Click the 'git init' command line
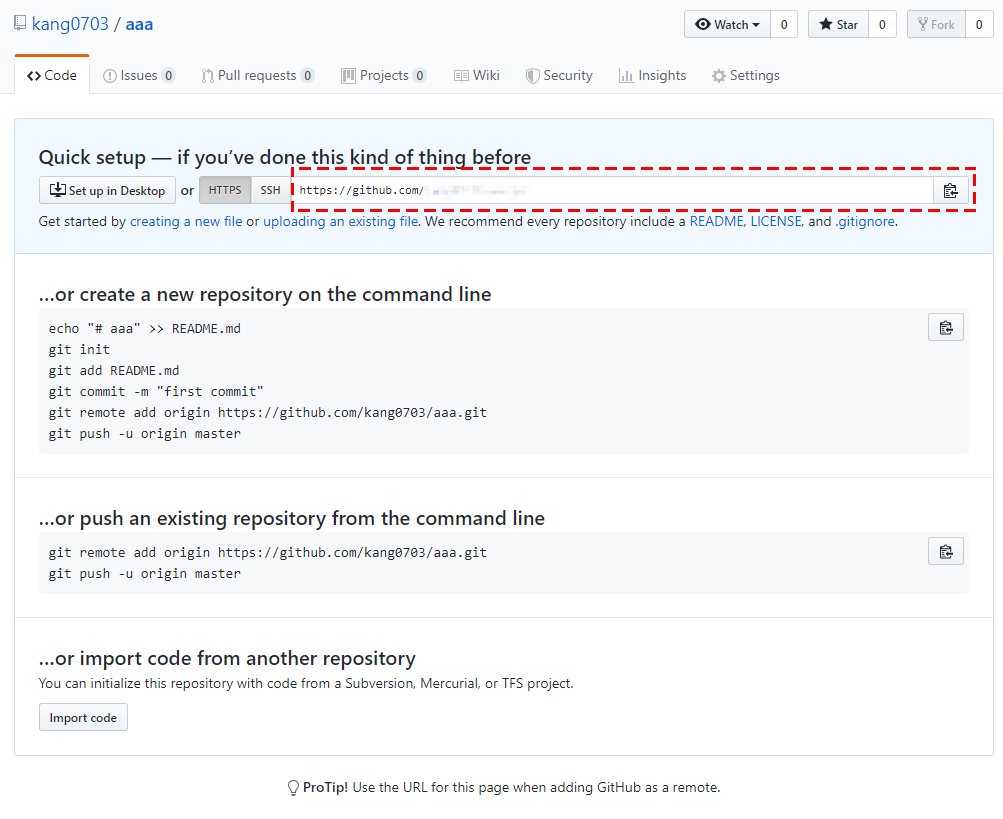The height and width of the screenshot is (819, 1003). 79,349
